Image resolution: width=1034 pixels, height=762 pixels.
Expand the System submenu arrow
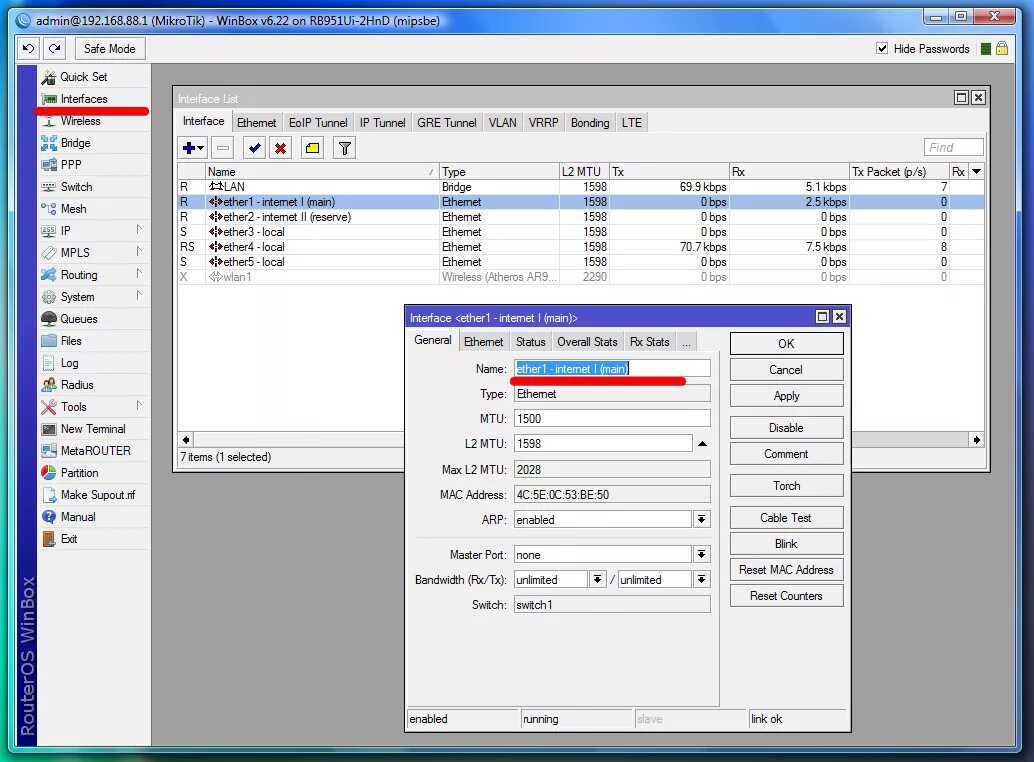coord(138,296)
